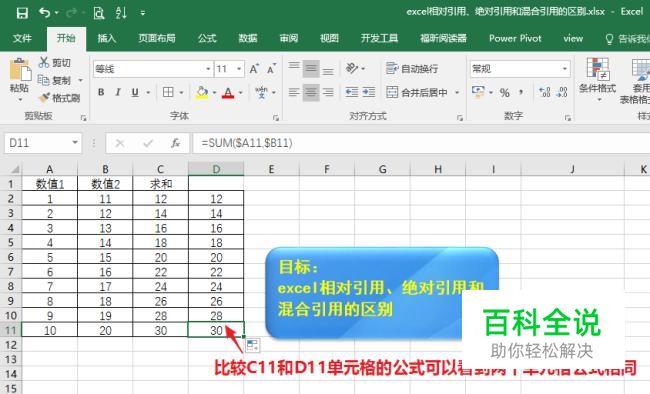Image resolution: width=650 pixels, height=394 pixels.
Task: Open the font name dropdown
Action: coord(208,69)
